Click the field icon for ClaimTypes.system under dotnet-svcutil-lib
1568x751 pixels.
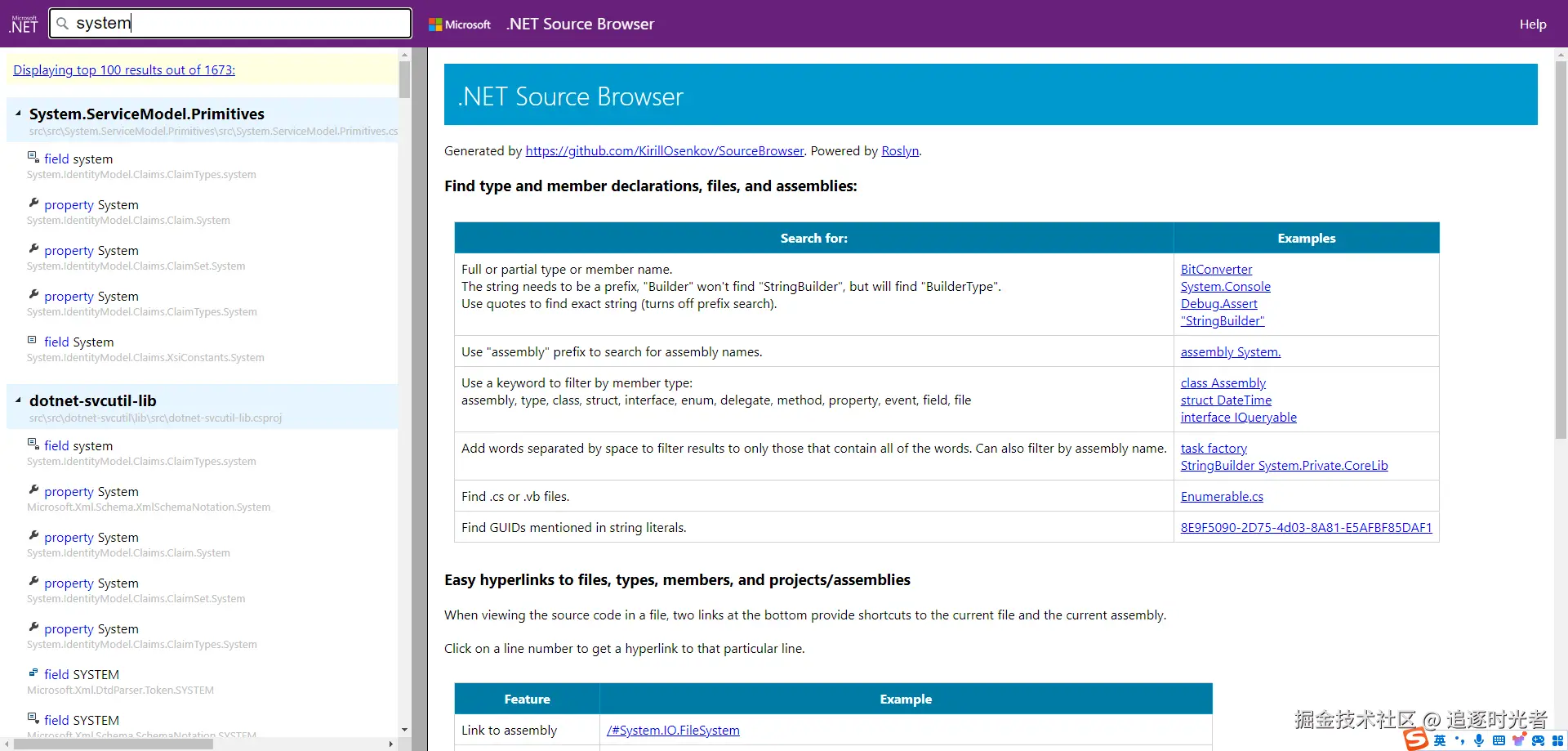point(33,444)
